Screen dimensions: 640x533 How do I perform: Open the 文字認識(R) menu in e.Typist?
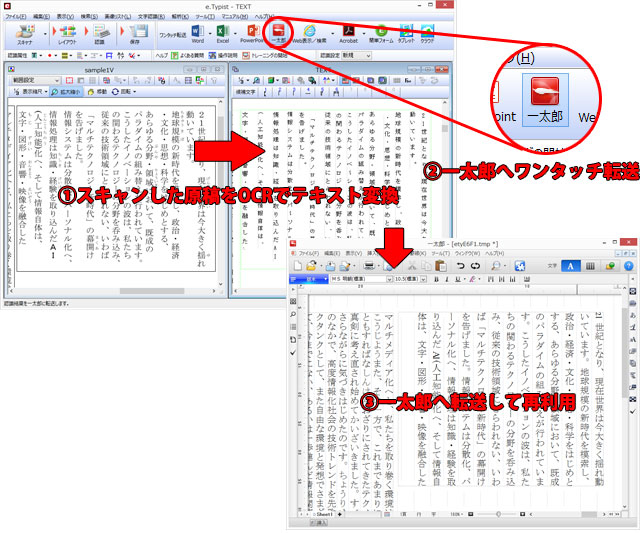(x=151, y=16)
